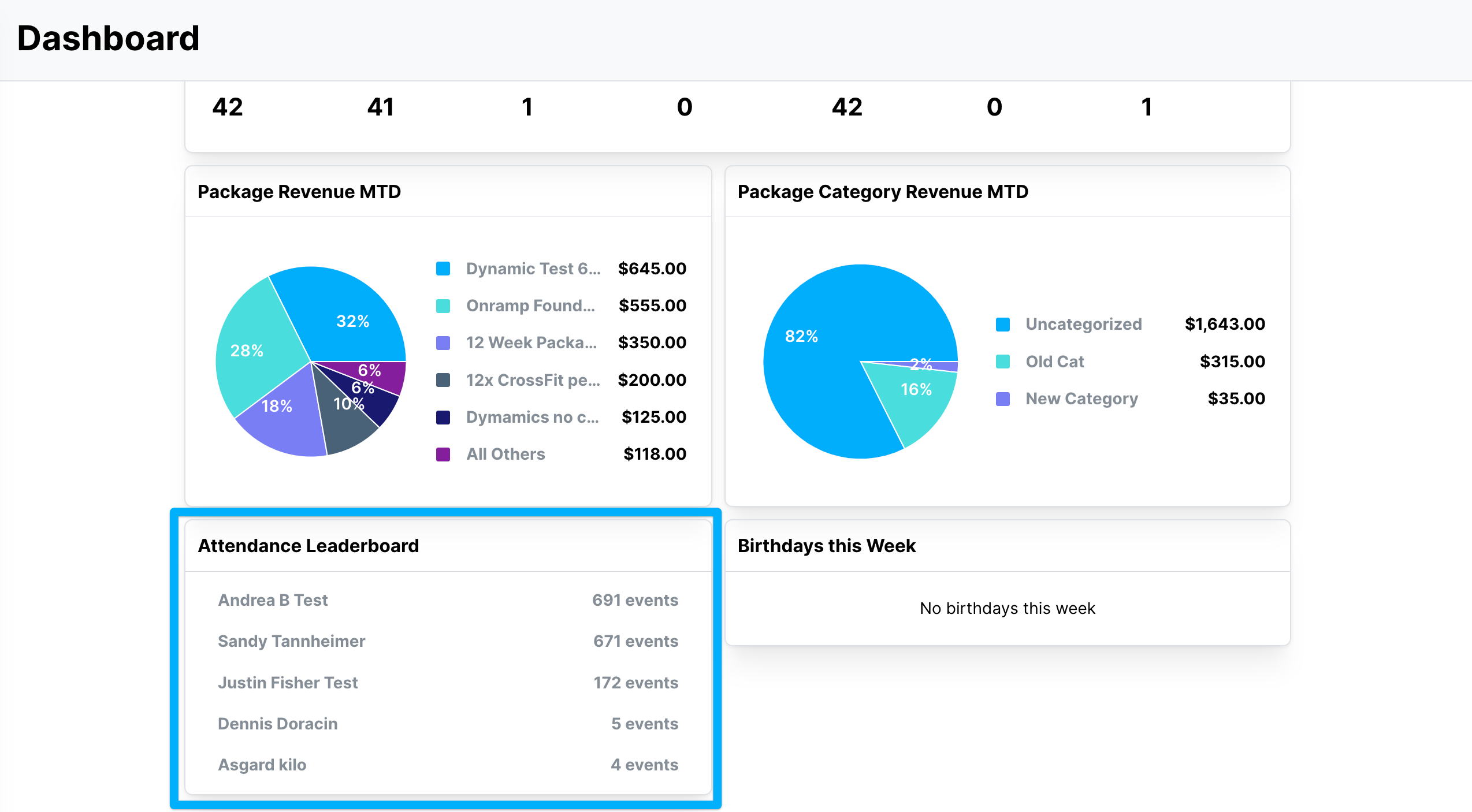
Task: Open Sandy Tannheimer leaderboard entry
Action: 291,641
